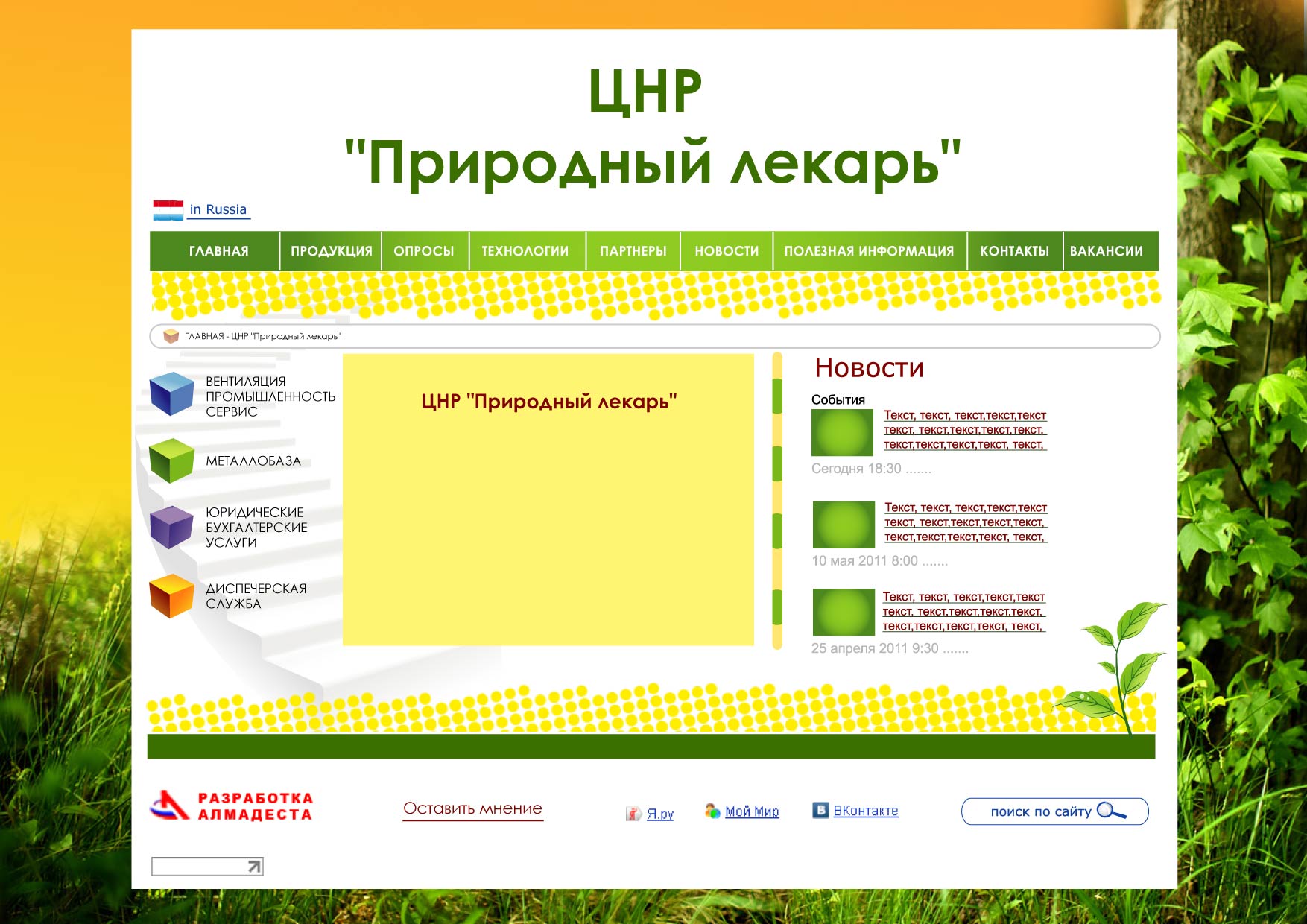Open the in Russia link
Screen dimensions: 1307x924
click(x=217, y=209)
